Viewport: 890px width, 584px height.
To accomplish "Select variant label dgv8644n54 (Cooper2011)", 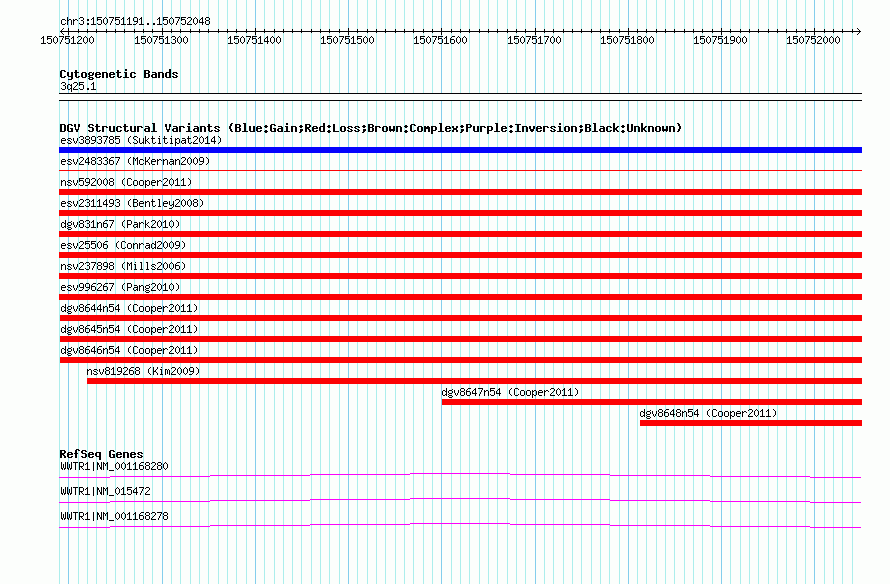I will point(129,308).
